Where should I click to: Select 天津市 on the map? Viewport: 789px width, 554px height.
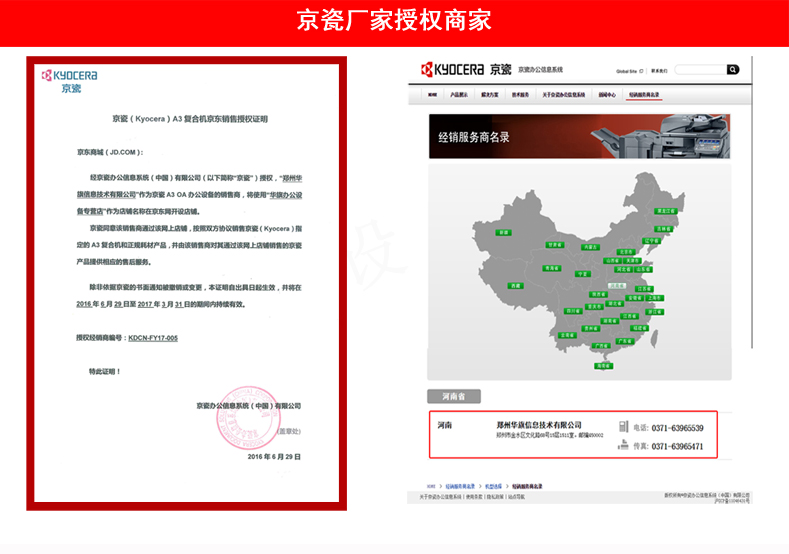pos(632,261)
